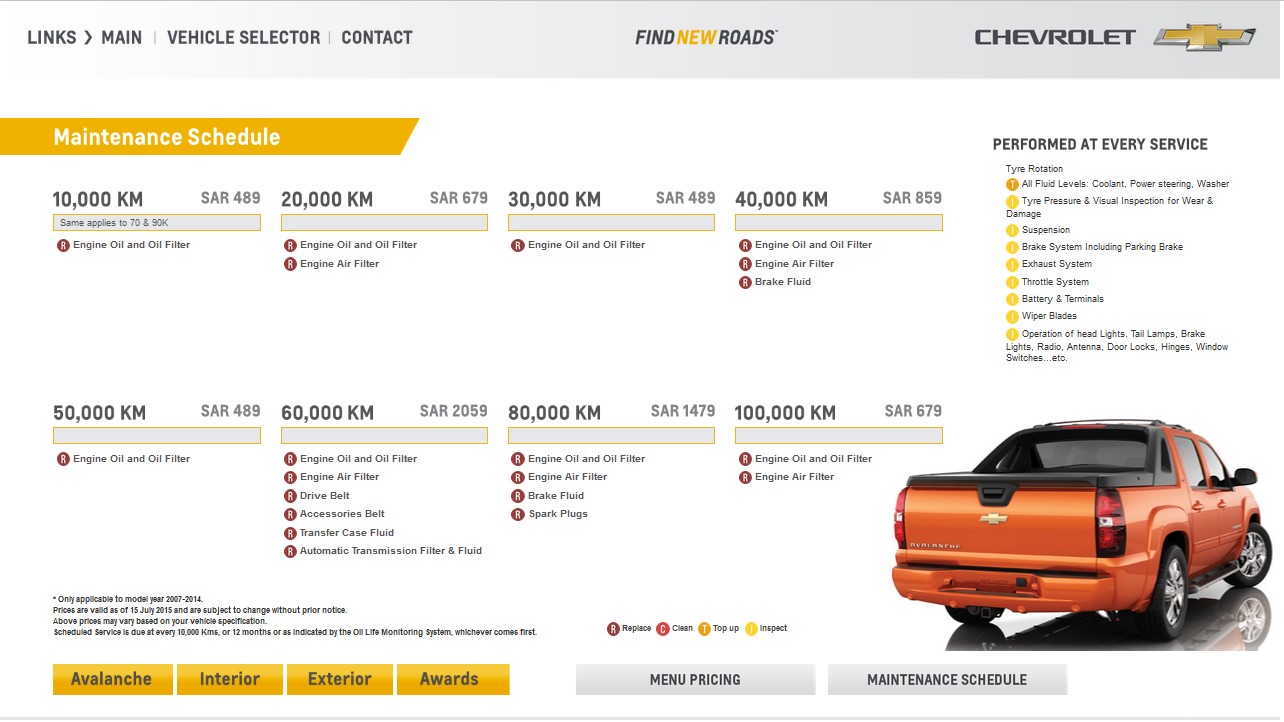Open the Links breadcrumb
1284x722 pixels.
tap(51, 38)
